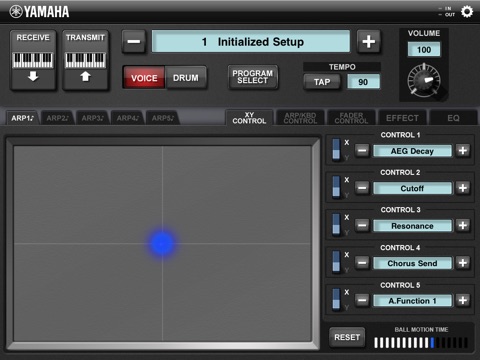Open settings via the gear icon
The width and height of the screenshot is (480, 360).
[x=467, y=12]
